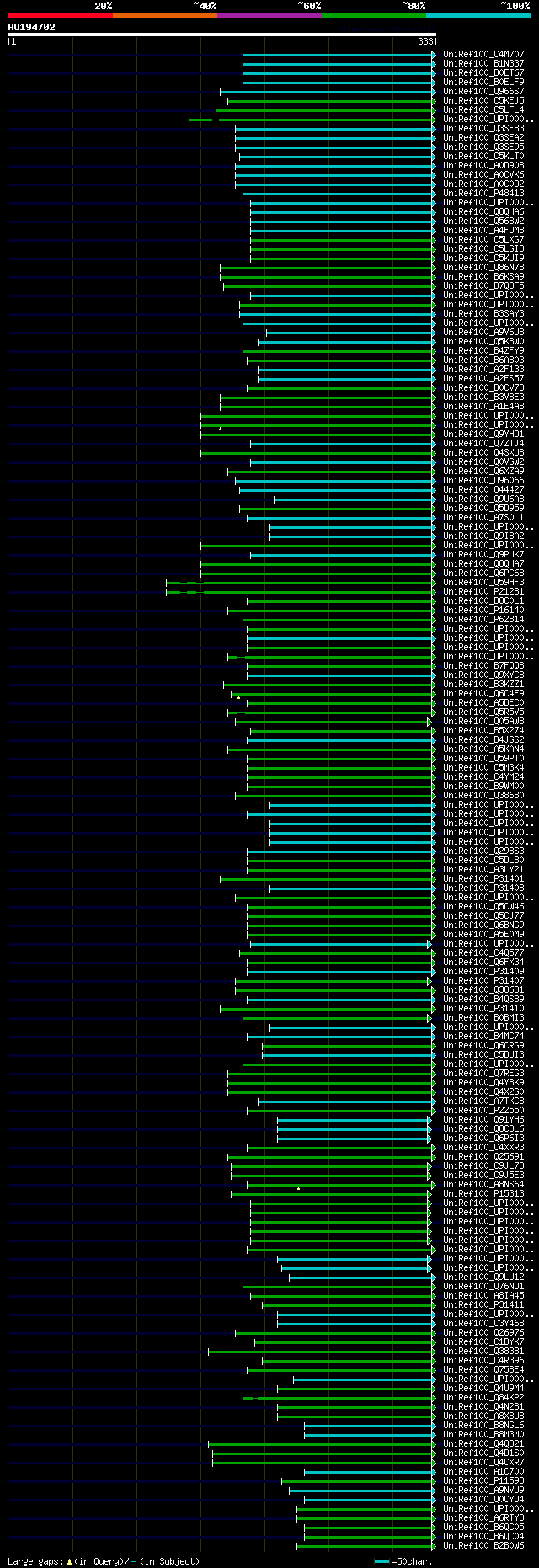Open hit UniRef100_Q7ZTJ4
Image resolution: width=539 pixels, height=1568 pixels.
(483, 444)
